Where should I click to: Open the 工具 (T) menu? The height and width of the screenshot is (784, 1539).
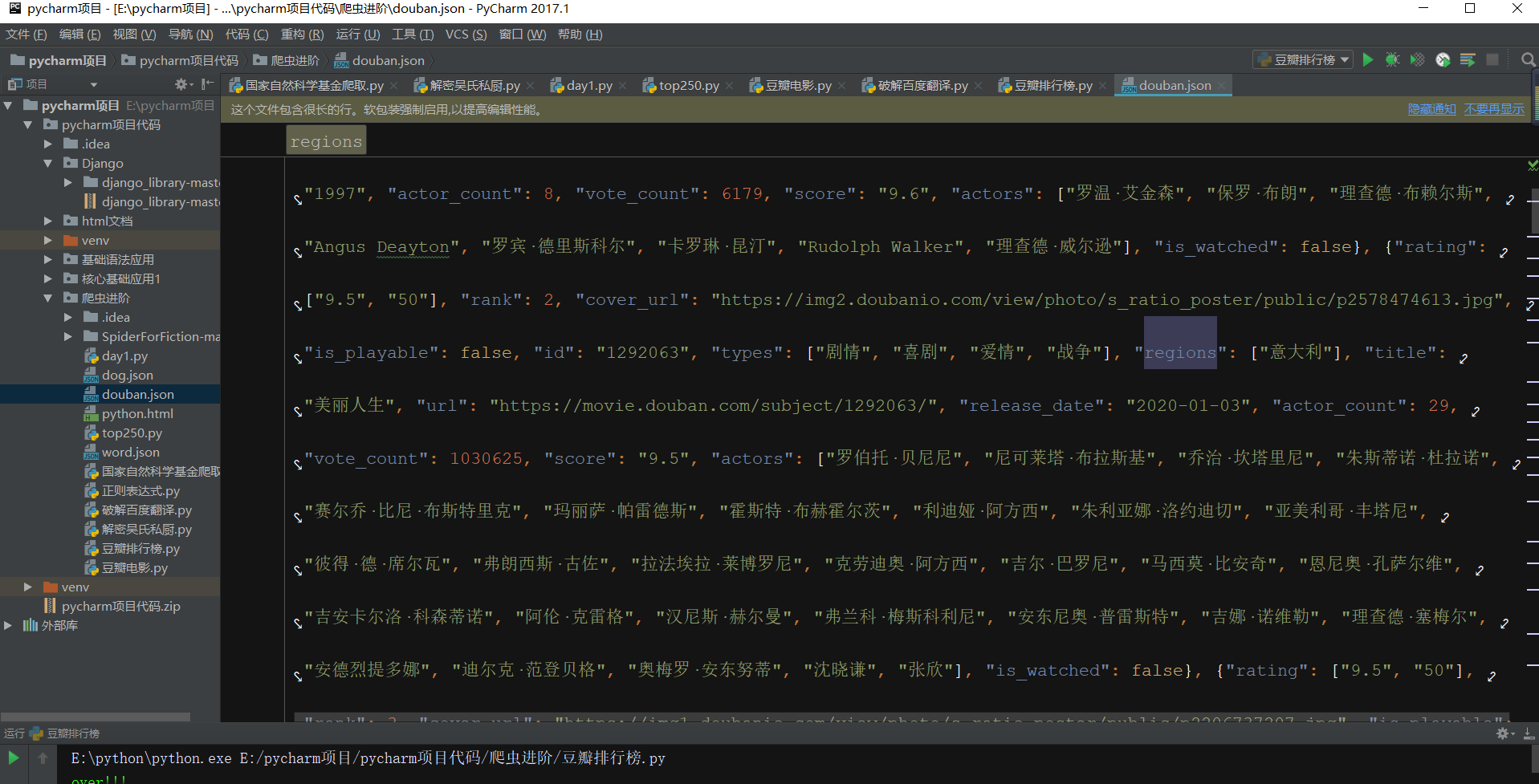click(x=413, y=35)
